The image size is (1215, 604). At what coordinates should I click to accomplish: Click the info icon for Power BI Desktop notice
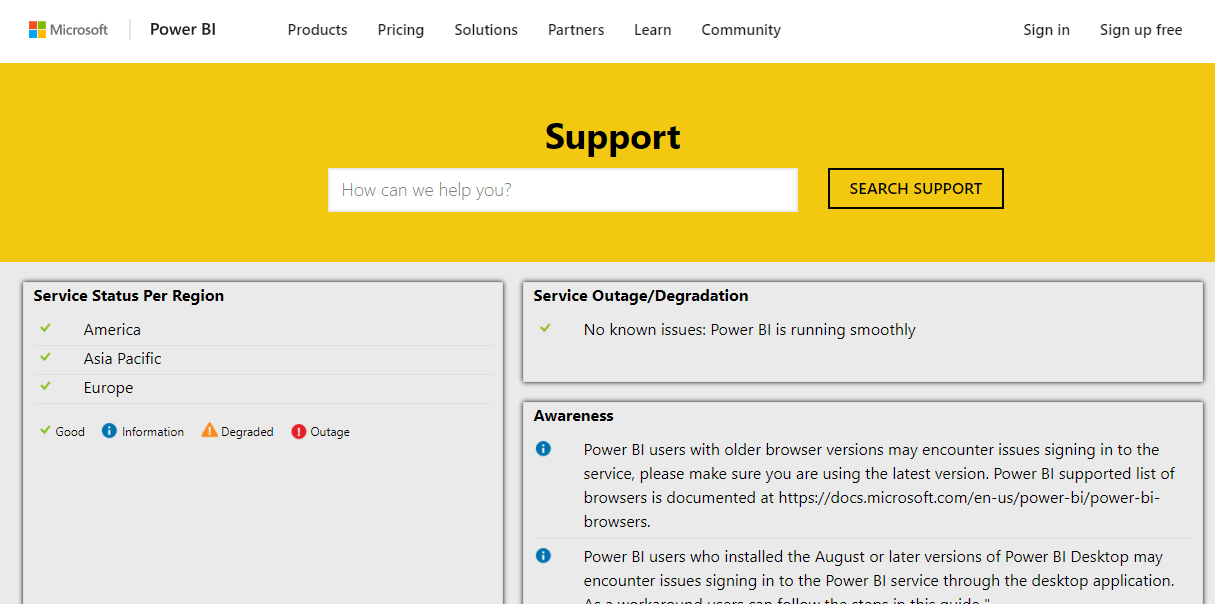tap(543, 556)
